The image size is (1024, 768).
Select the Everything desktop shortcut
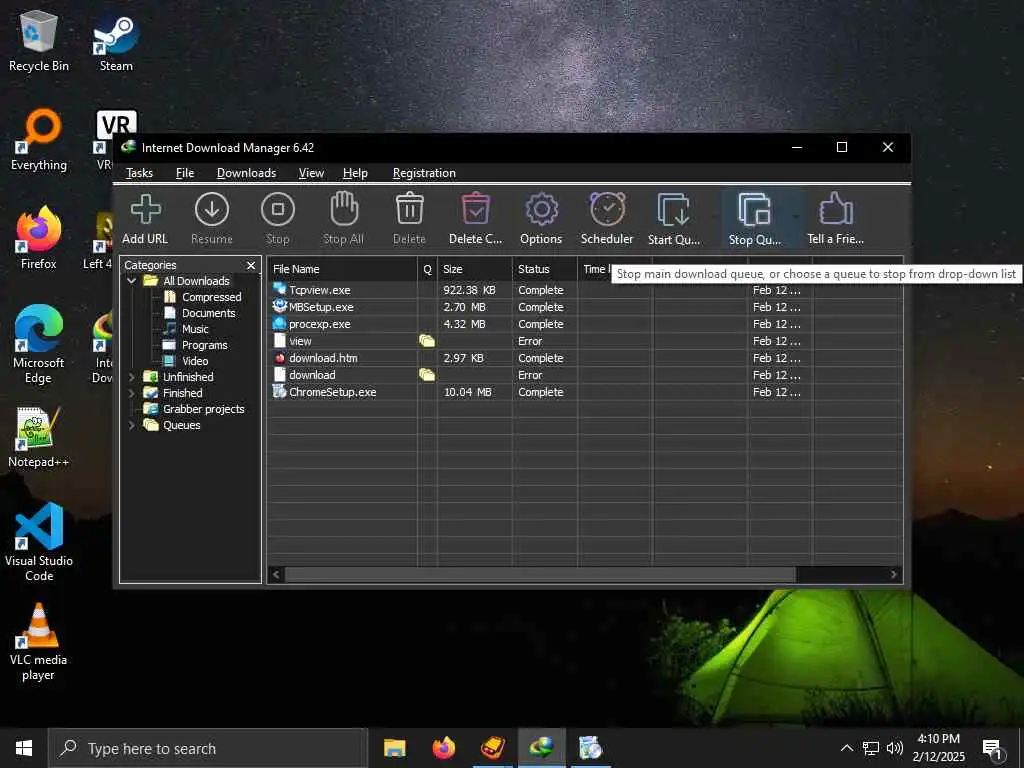(39, 140)
